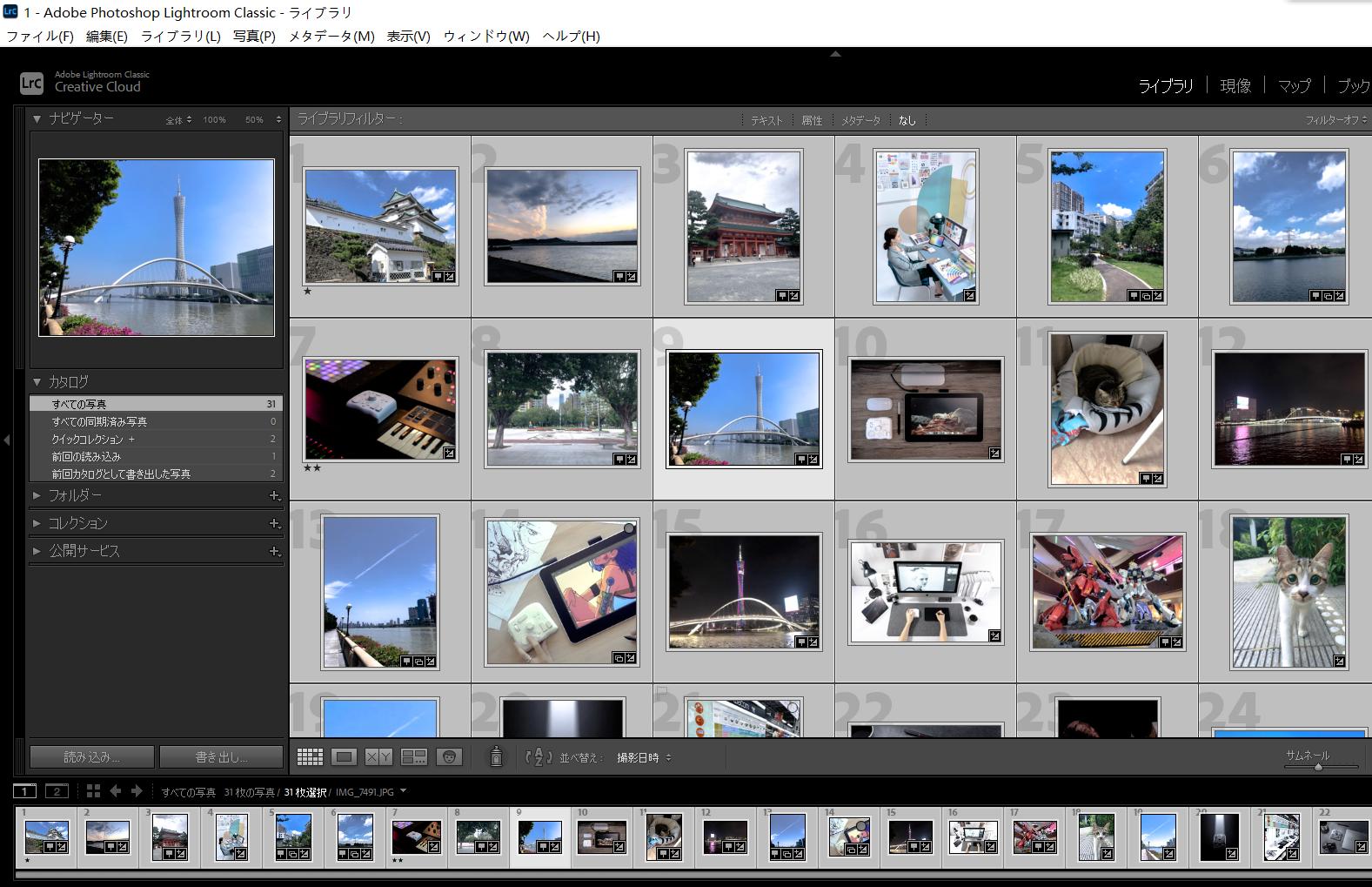The height and width of the screenshot is (887, 1372).
Task: Click the Lrc logo identity plate
Action: pyautogui.click(x=31, y=83)
